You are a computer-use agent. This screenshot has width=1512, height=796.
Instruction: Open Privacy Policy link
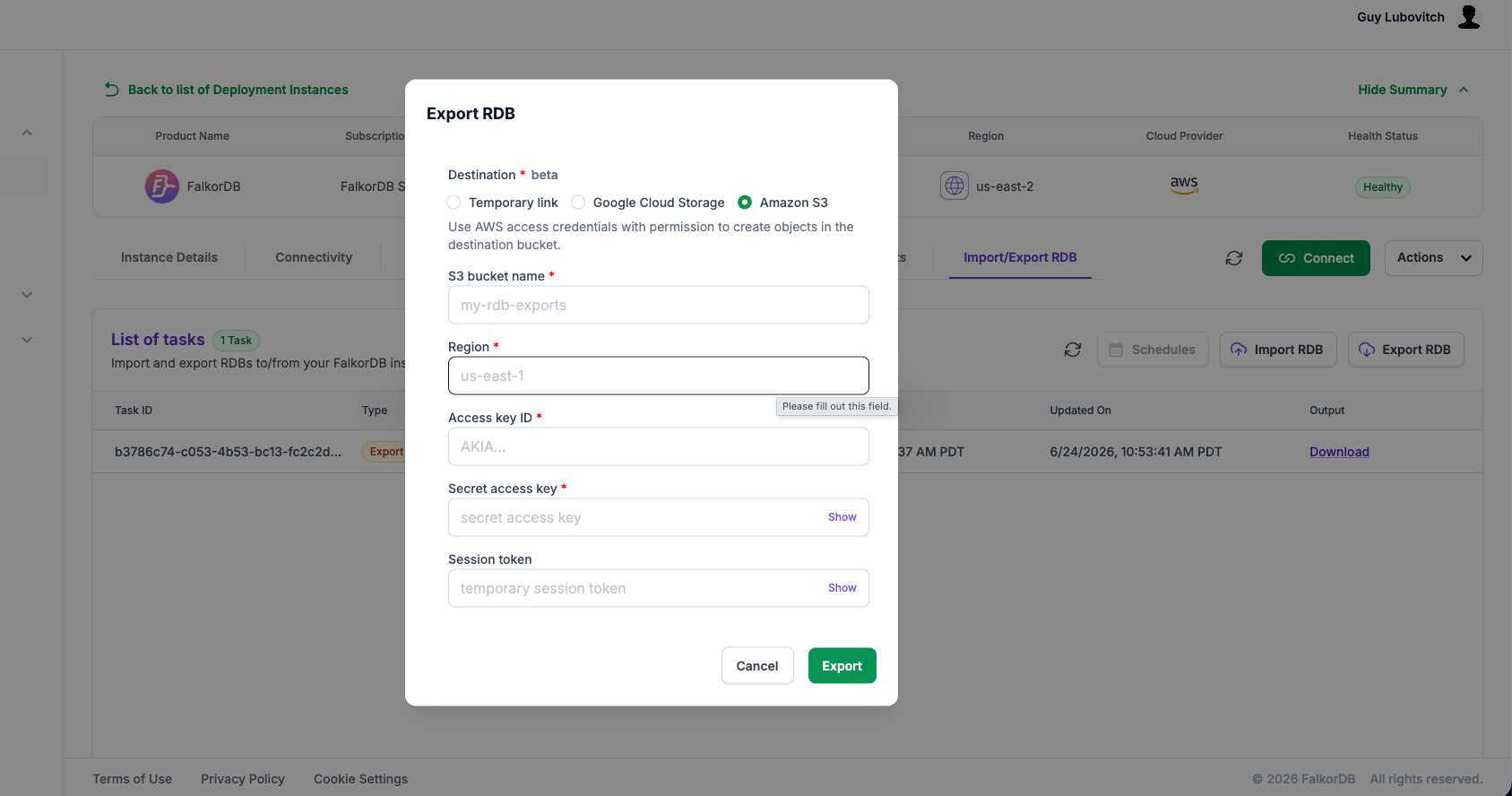point(243,779)
